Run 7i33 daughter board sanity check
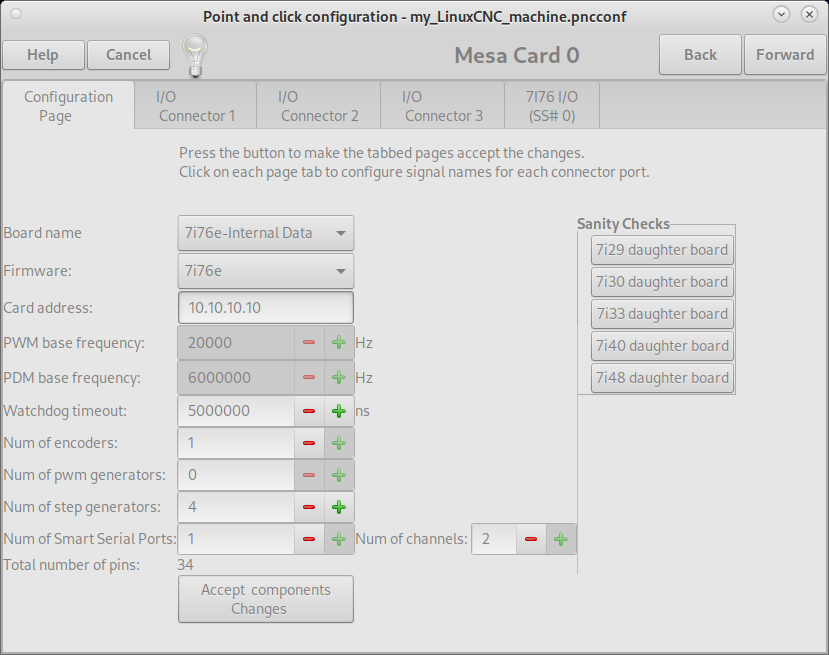Image resolution: width=829 pixels, height=655 pixels. pyautogui.click(x=662, y=314)
